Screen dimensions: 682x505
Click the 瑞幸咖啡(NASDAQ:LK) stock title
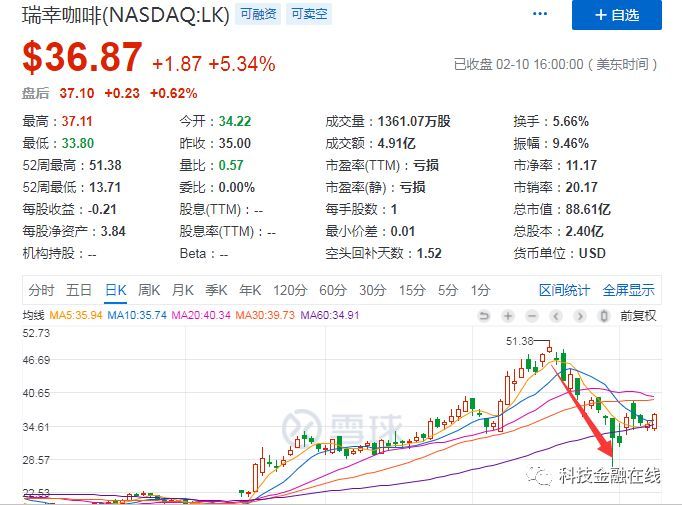click(x=126, y=15)
